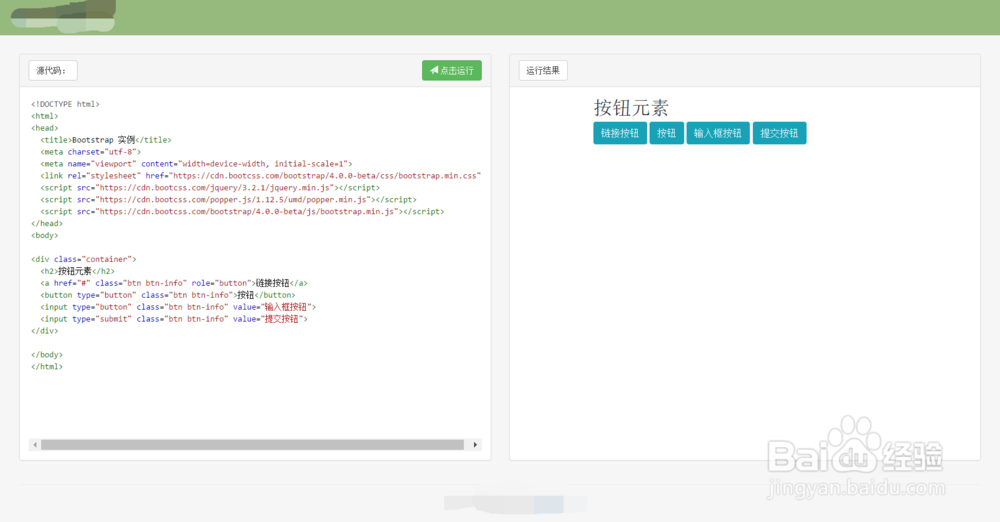This screenshot has width=1000, height=522.
Task: Click the button type="button" 按钮 code line
Action: coord(168,295)
